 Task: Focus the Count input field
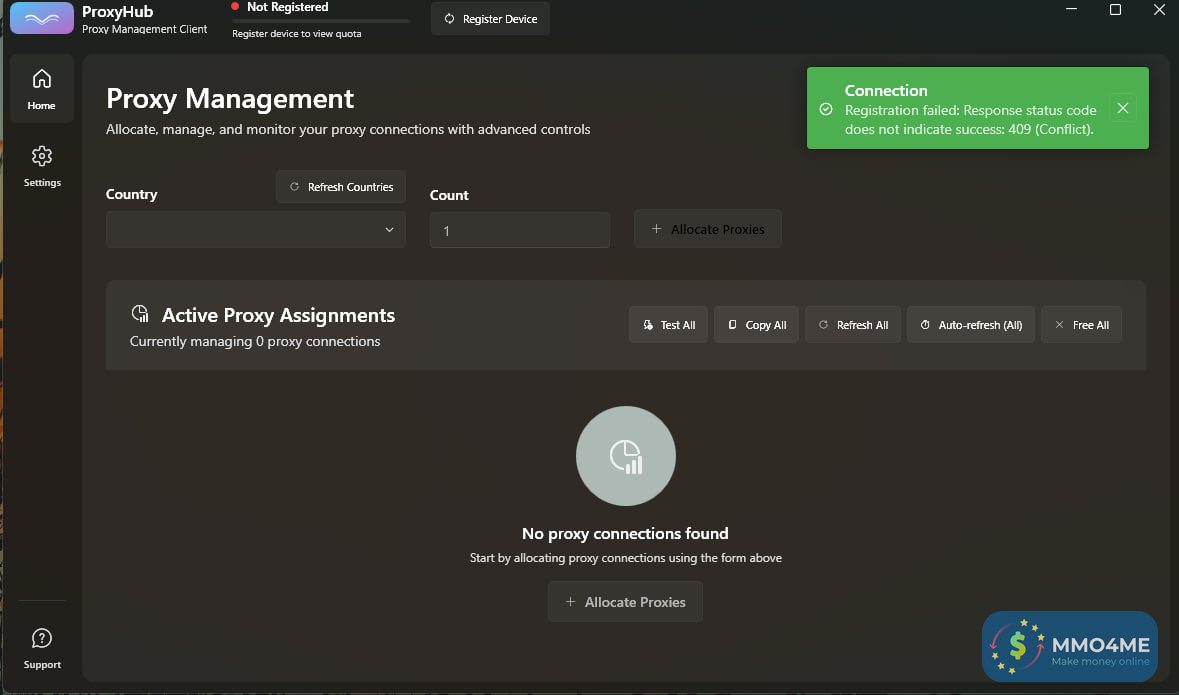pyautogui.click(x=520, y=230)
